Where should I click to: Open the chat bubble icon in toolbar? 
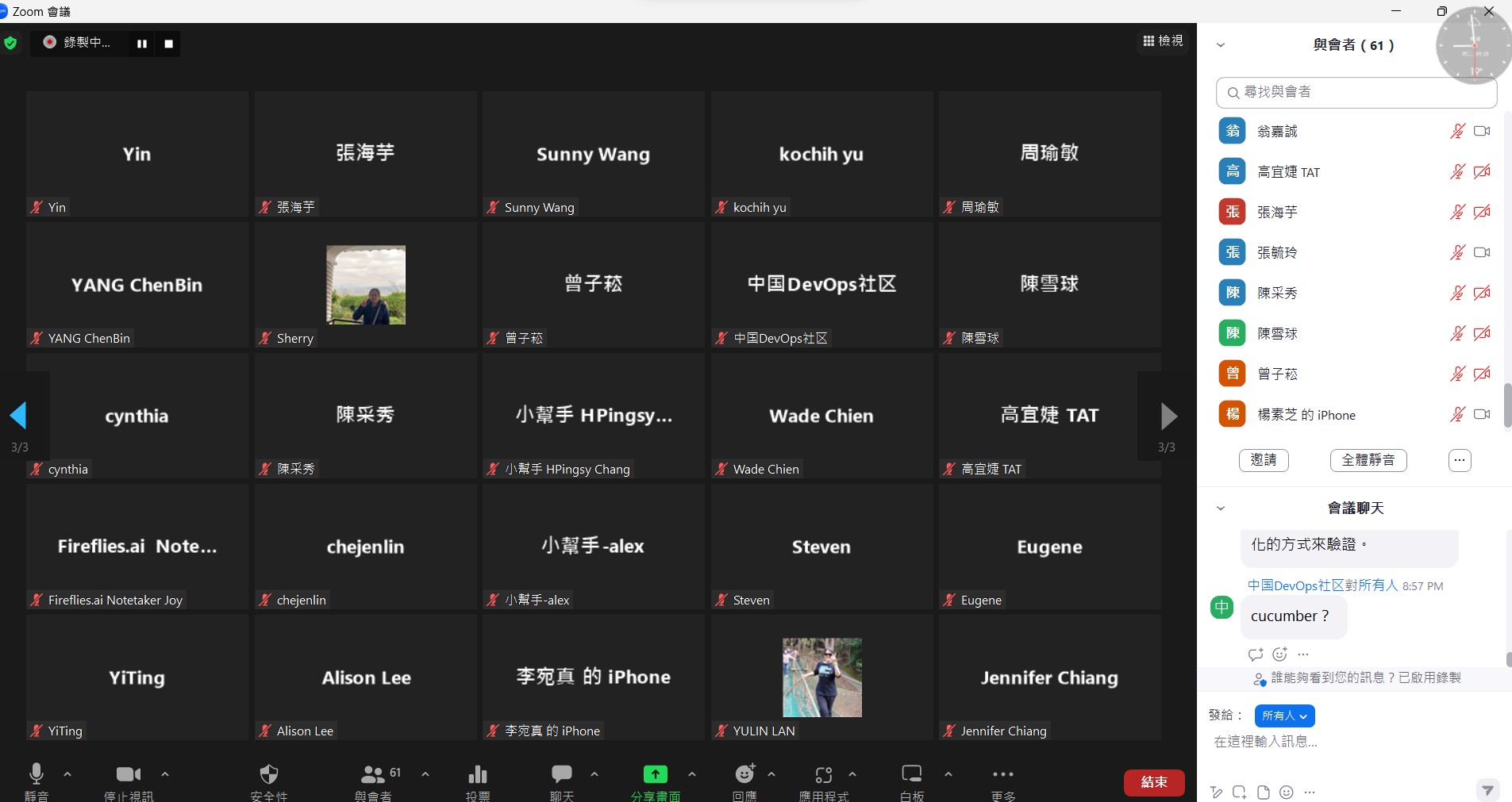(x=562, y=773)
